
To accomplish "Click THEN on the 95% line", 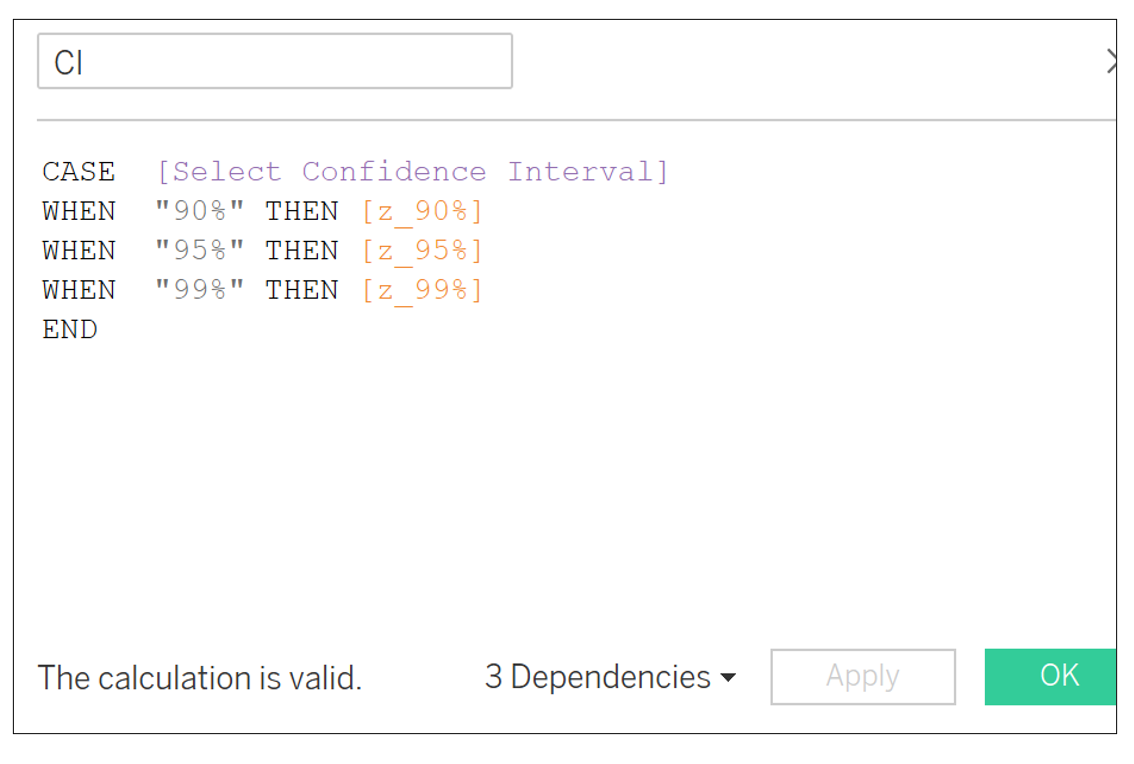I will (302, 250).
